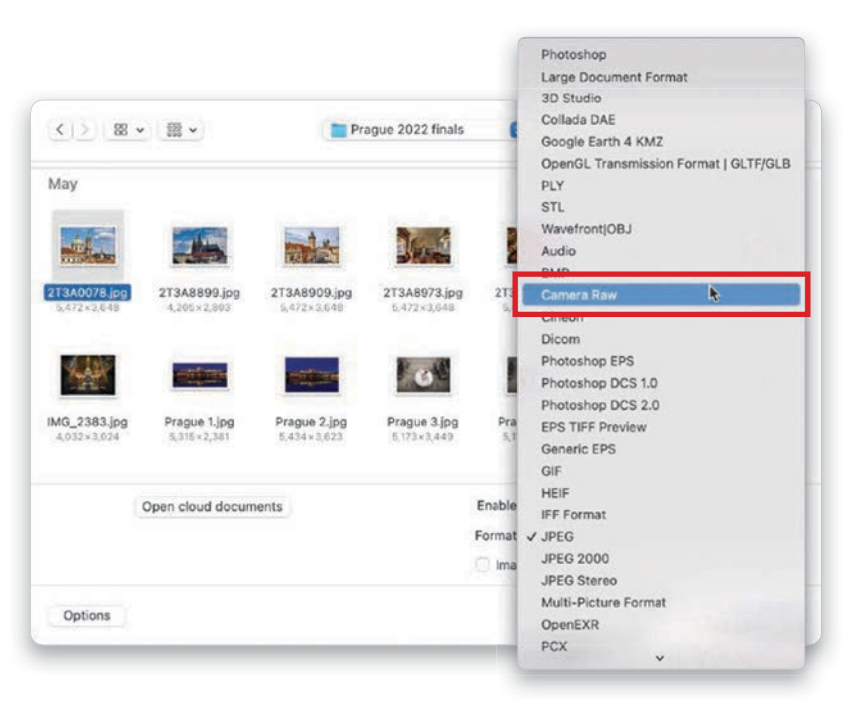844x704 pixels.
Task: Select the 2T3A0078.jpg thumbnail
Action: [x=88, y=246]
